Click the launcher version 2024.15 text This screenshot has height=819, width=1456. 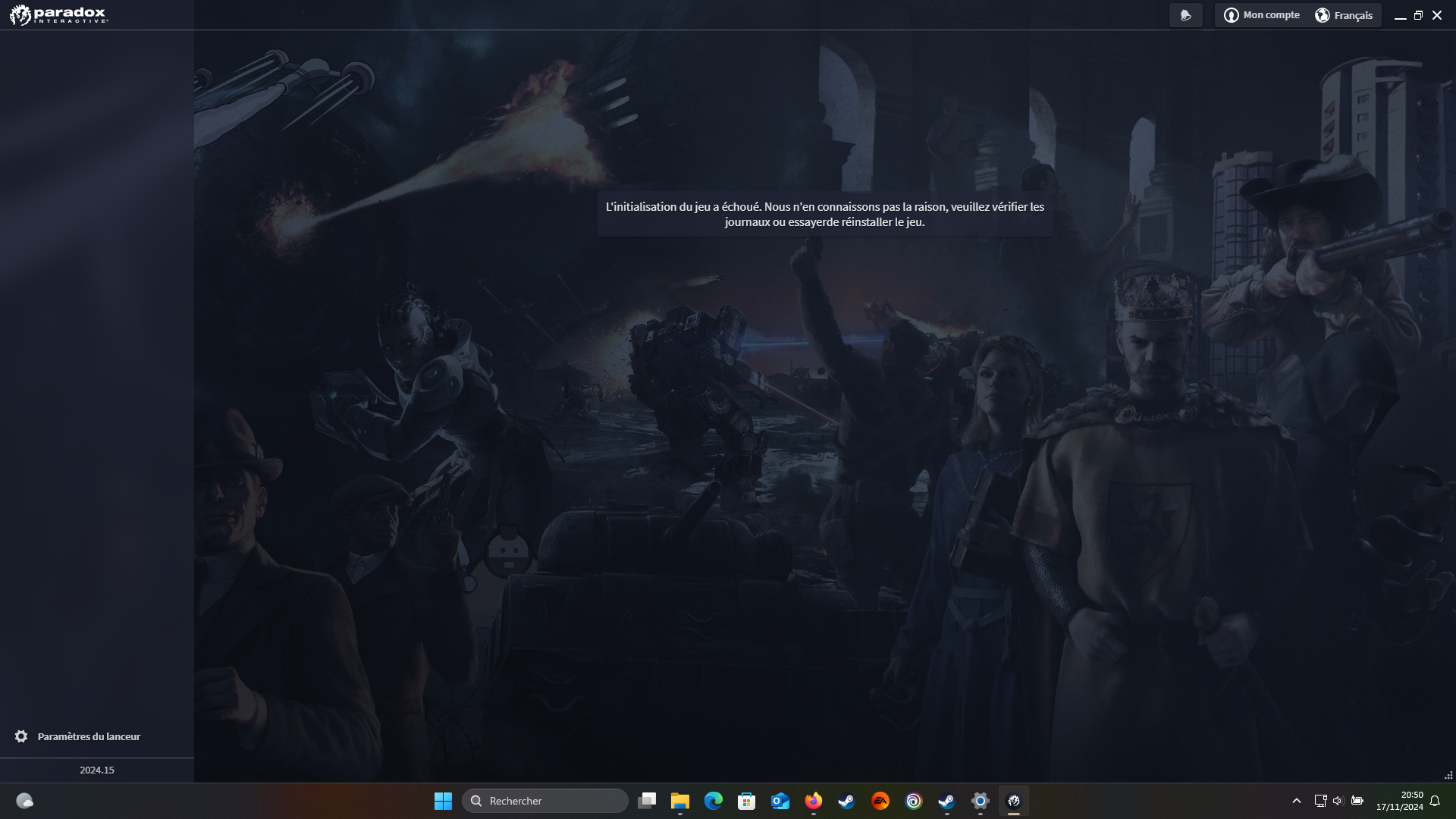(97, 770)
